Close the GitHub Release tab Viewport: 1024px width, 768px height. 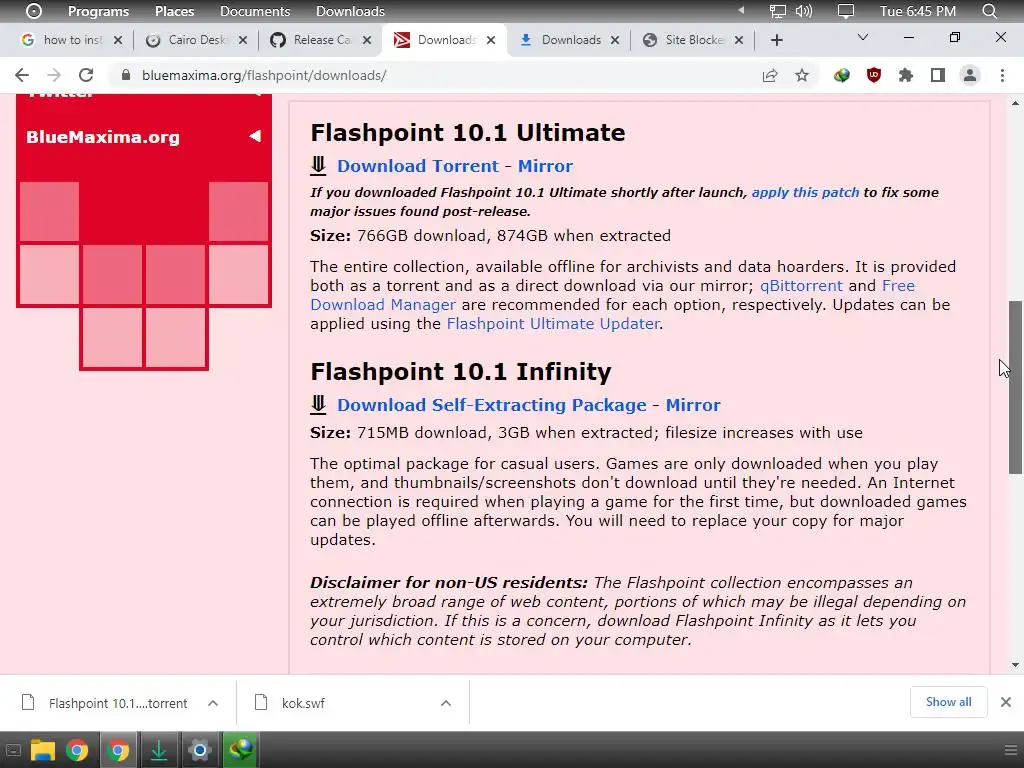367,40
